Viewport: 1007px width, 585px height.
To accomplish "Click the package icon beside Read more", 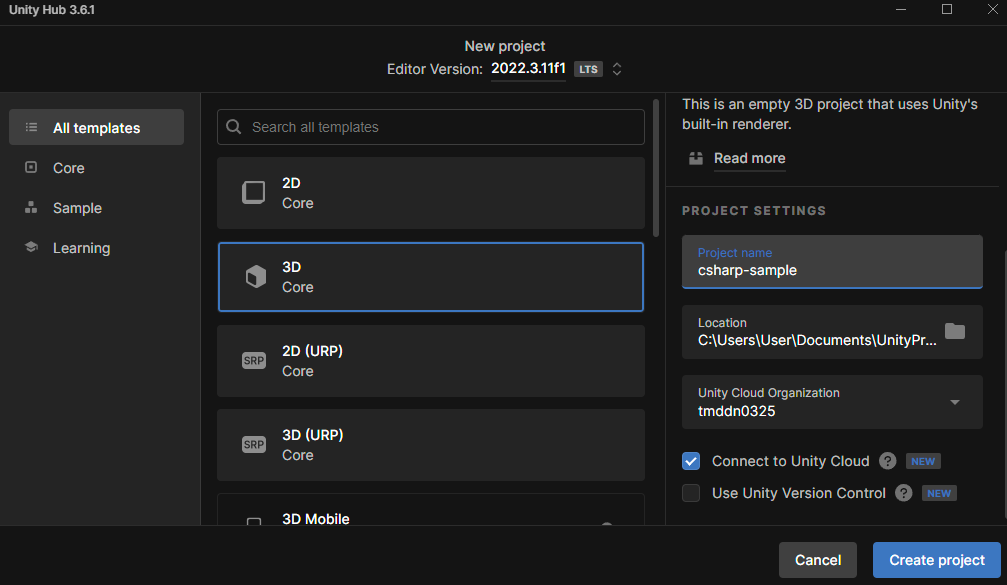I will tap(696, 158).
